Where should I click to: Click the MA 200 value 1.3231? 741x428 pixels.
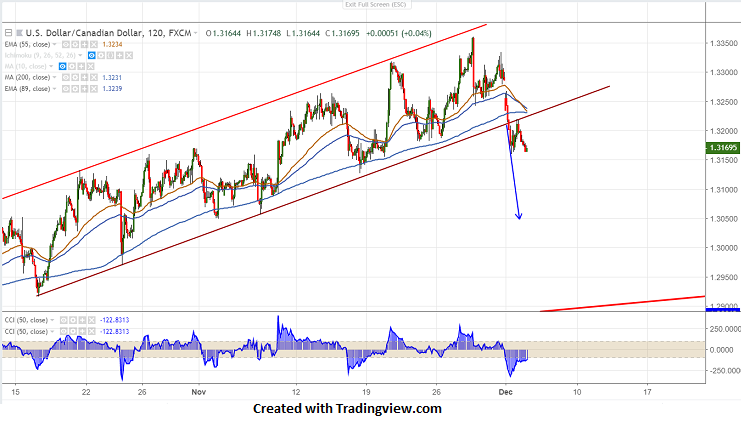[x=112, y=77]
